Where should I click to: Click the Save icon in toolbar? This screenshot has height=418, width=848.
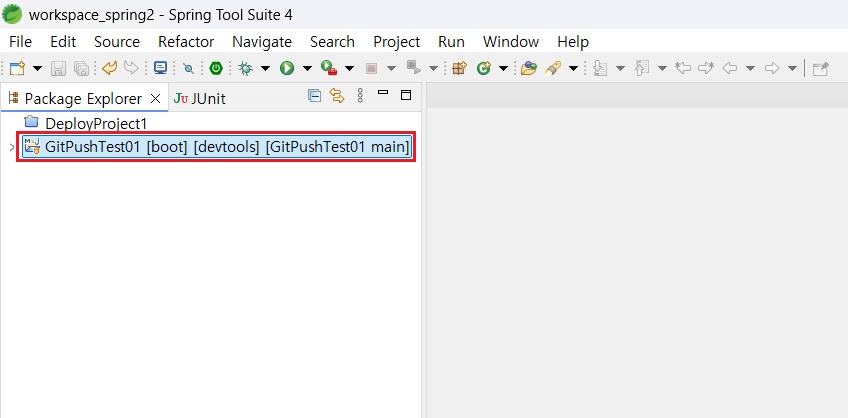[x=58, y=68]
